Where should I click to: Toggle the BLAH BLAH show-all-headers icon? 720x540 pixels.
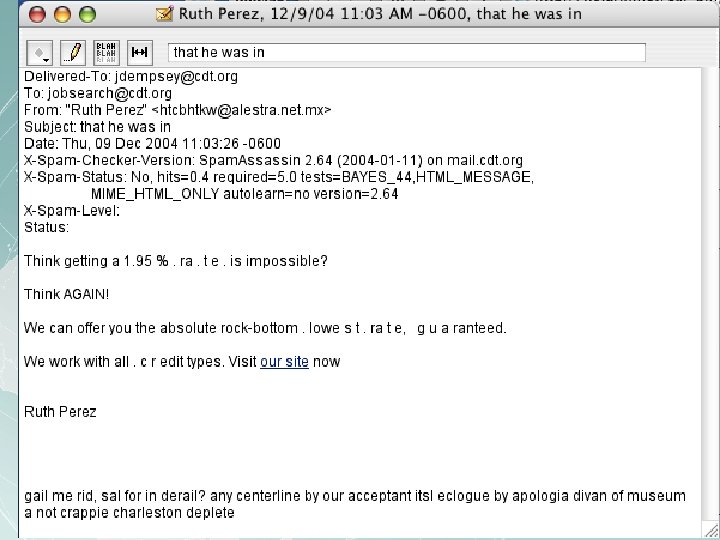pyautogui.click(x=106, y=52)
